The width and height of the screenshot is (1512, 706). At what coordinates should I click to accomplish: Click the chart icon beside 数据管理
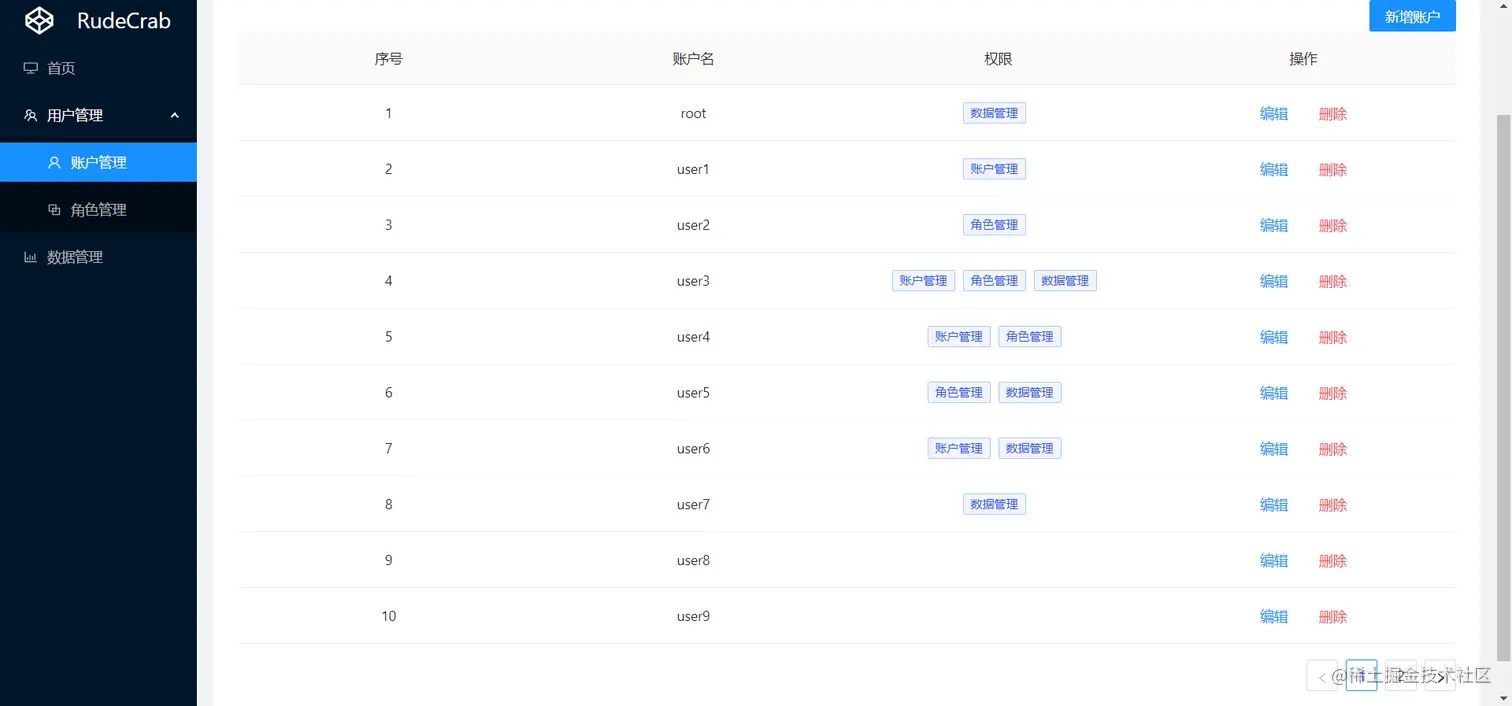[30, 257]
